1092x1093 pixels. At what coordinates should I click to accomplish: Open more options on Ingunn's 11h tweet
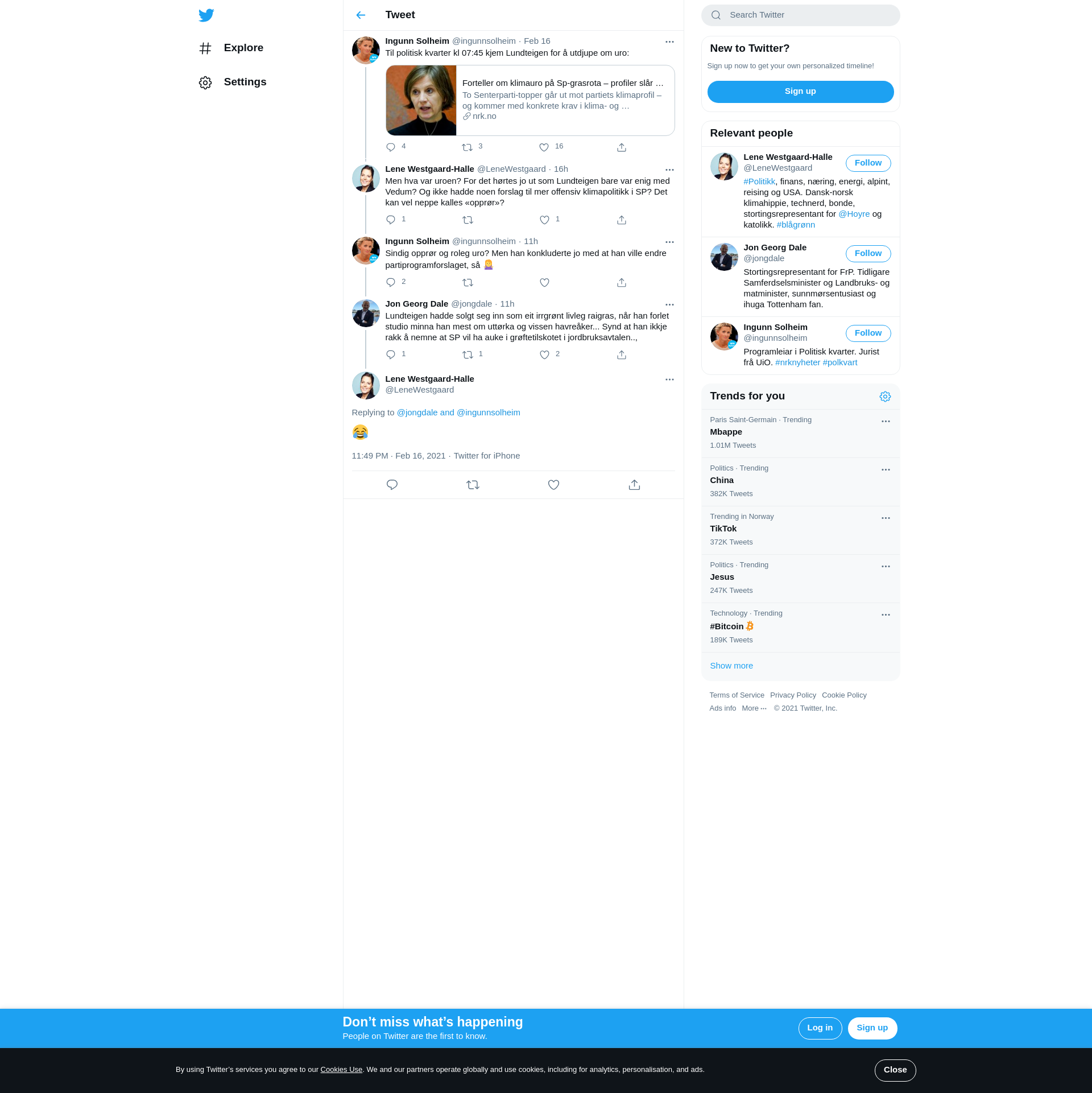[x=669, y=242]
